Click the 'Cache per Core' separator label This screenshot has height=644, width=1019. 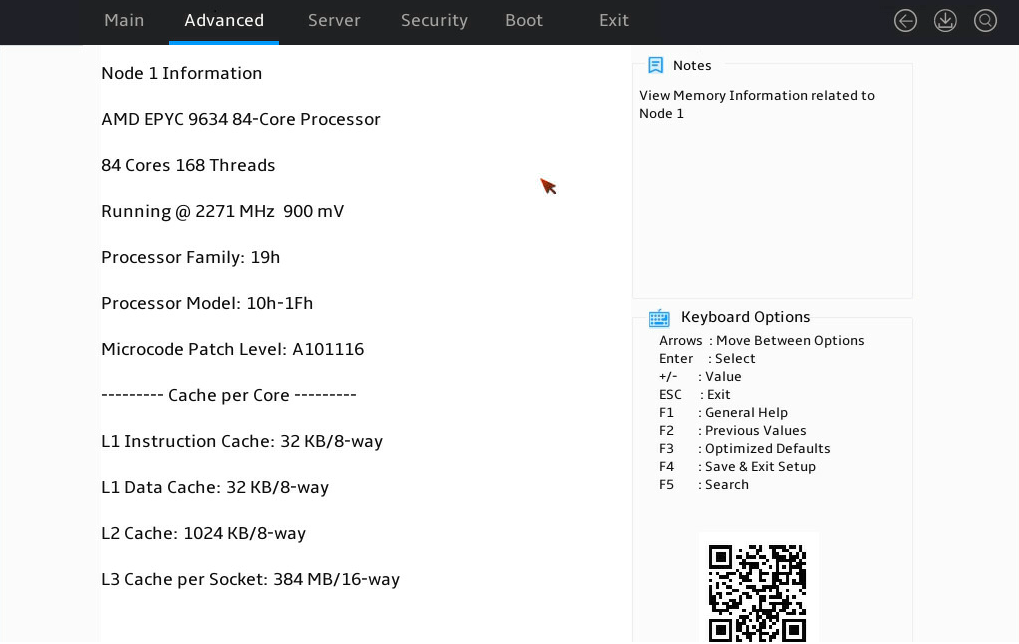pyautogui.click(x=229, y=396)
